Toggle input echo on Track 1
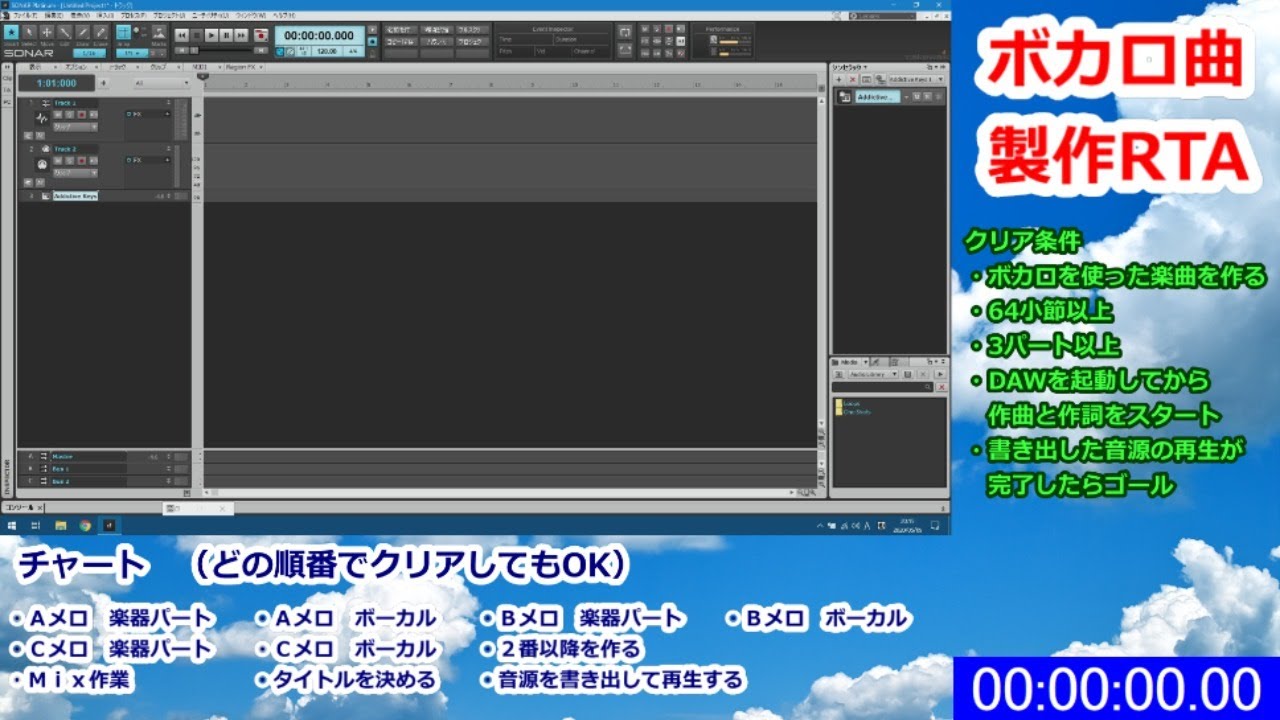The width and height of the screenshot is (1280, 720). coord(93,115)
